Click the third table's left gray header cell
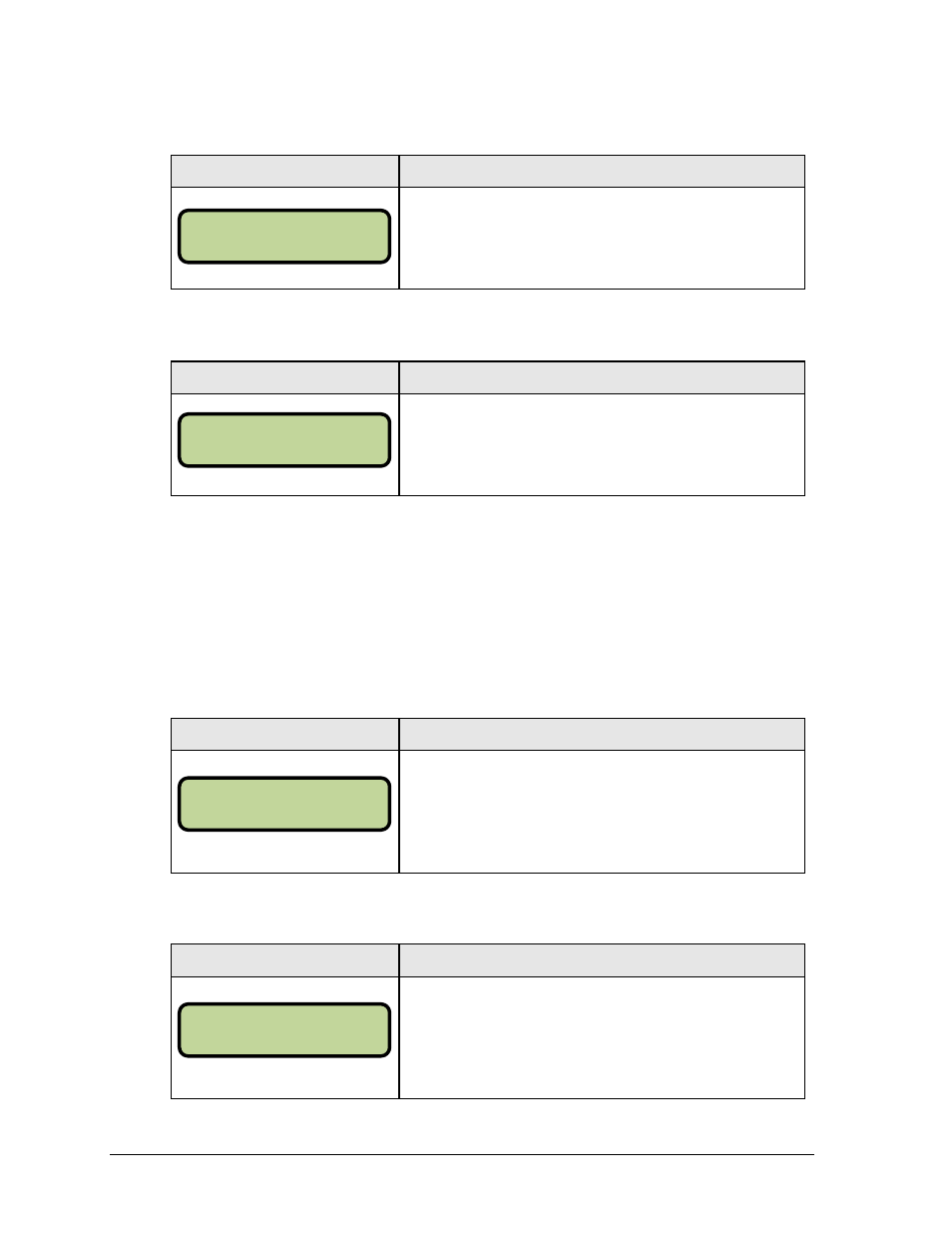 point(285,735)
